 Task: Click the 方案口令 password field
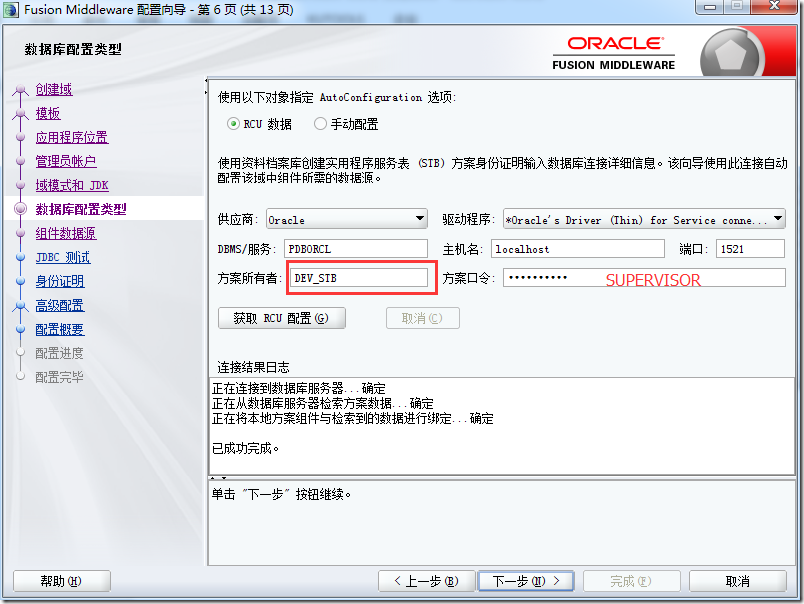(644, 278)
